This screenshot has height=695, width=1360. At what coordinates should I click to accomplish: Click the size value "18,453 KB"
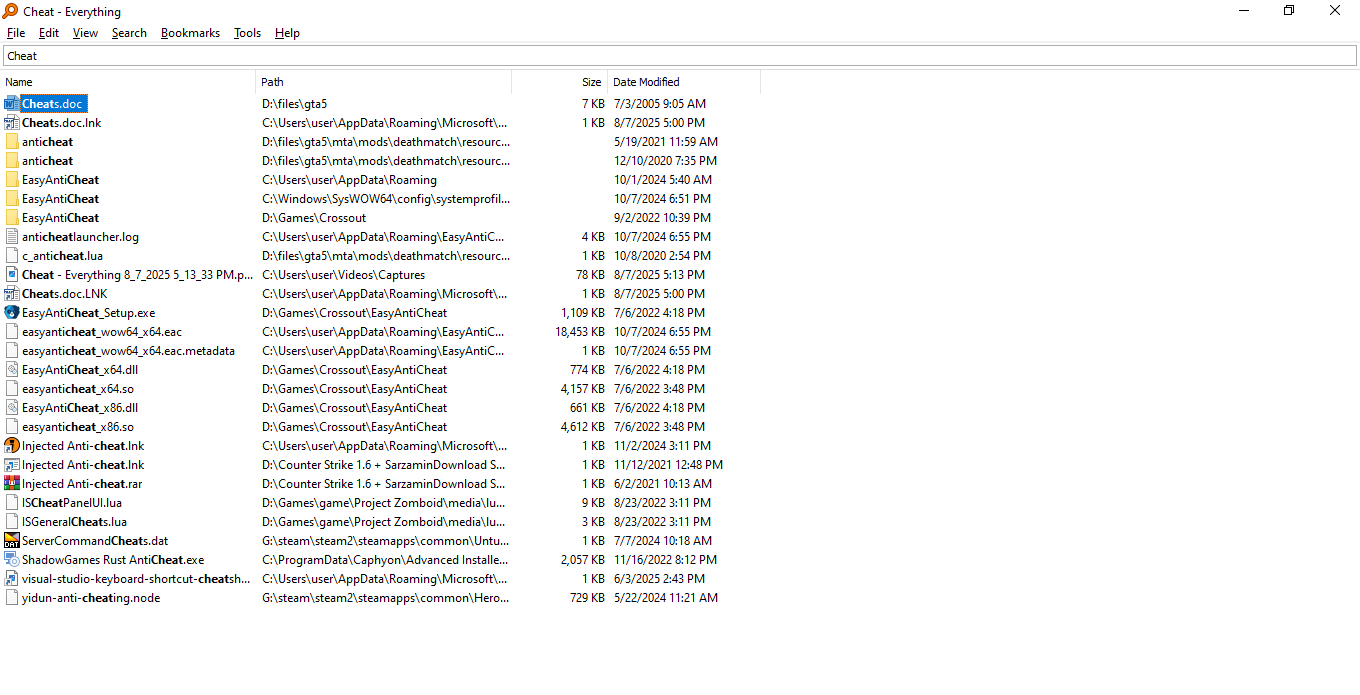point(579,332)
